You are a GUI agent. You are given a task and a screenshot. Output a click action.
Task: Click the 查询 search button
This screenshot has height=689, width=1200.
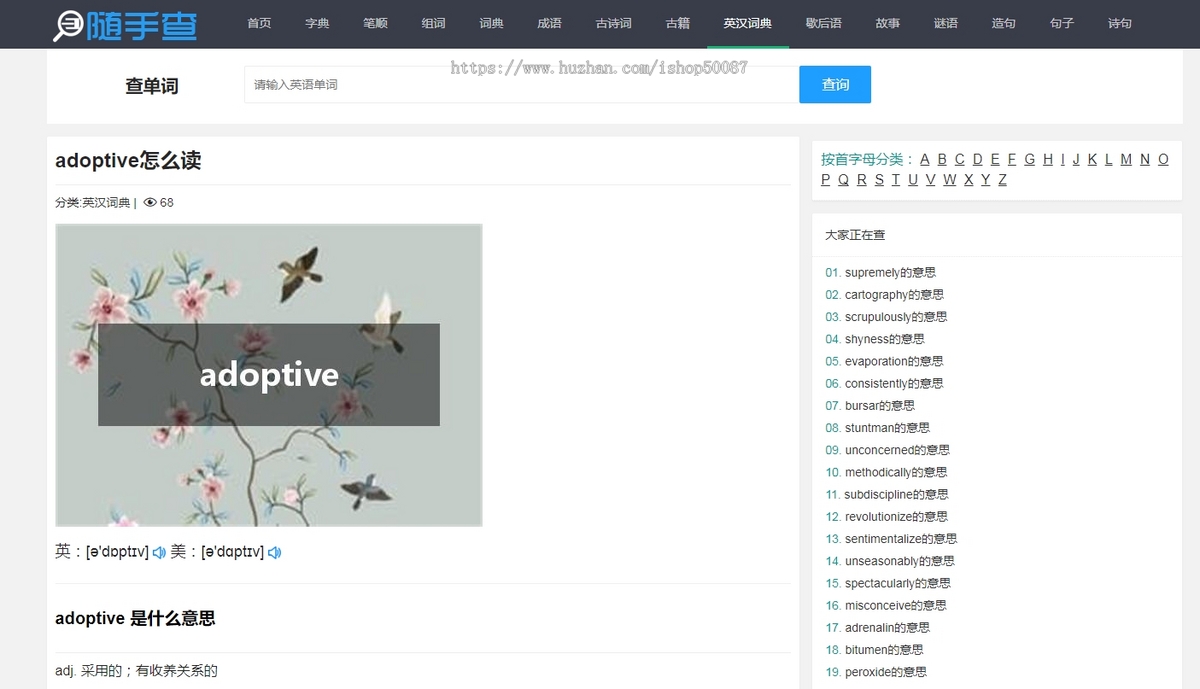pyautogui.click(x=835, y=85)
